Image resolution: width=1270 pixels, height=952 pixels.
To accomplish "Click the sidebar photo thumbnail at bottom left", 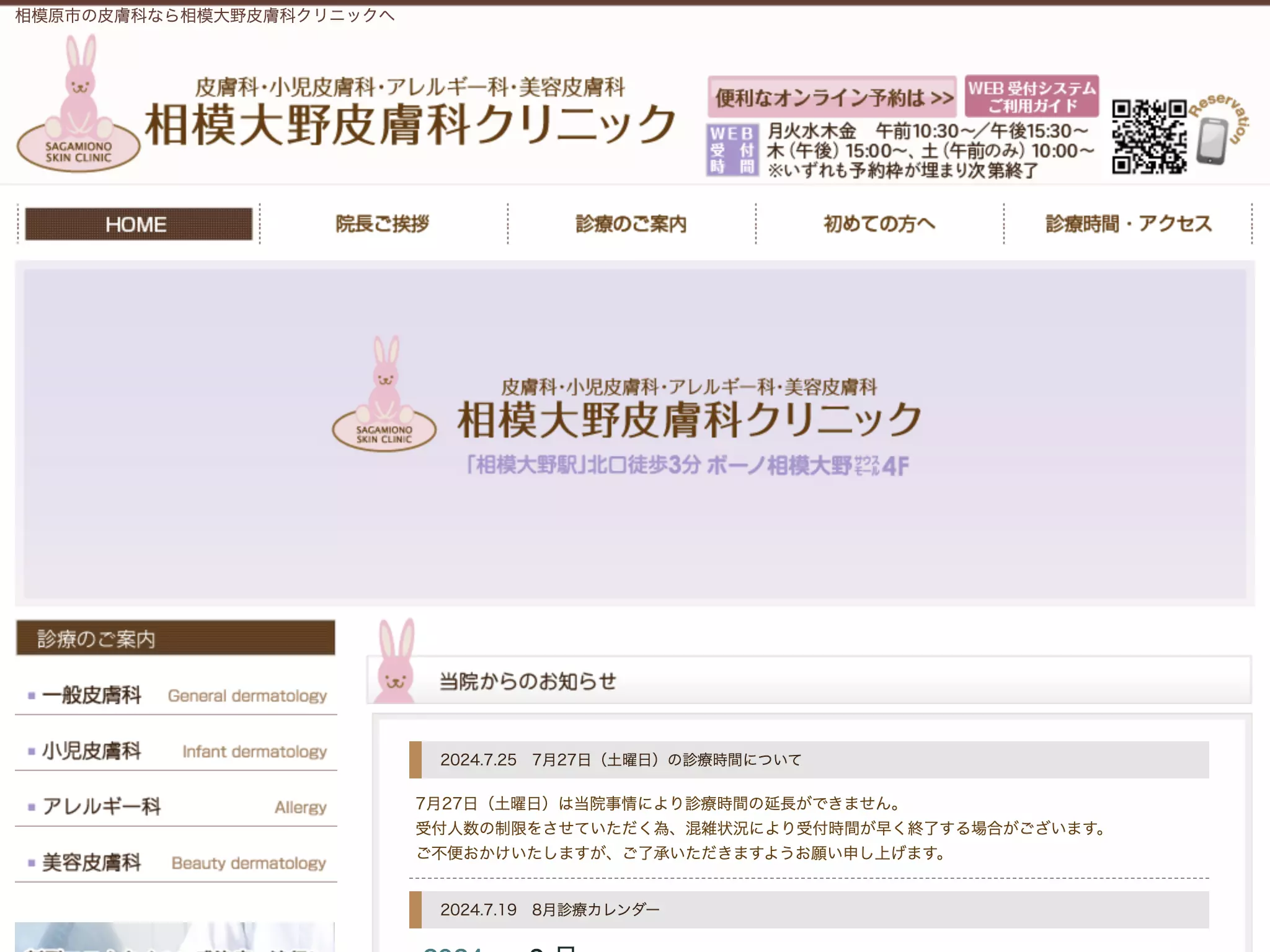I will (x=175, y=937).
